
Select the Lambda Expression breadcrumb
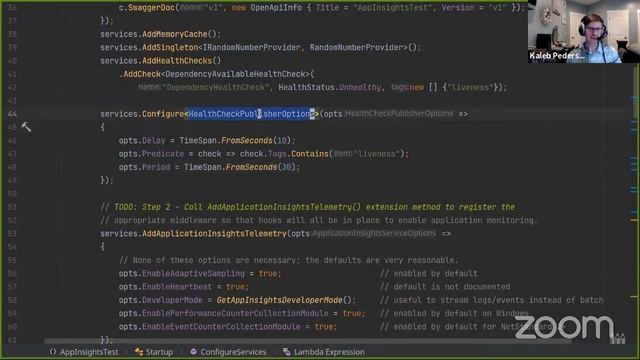click(x=329, y=352)
